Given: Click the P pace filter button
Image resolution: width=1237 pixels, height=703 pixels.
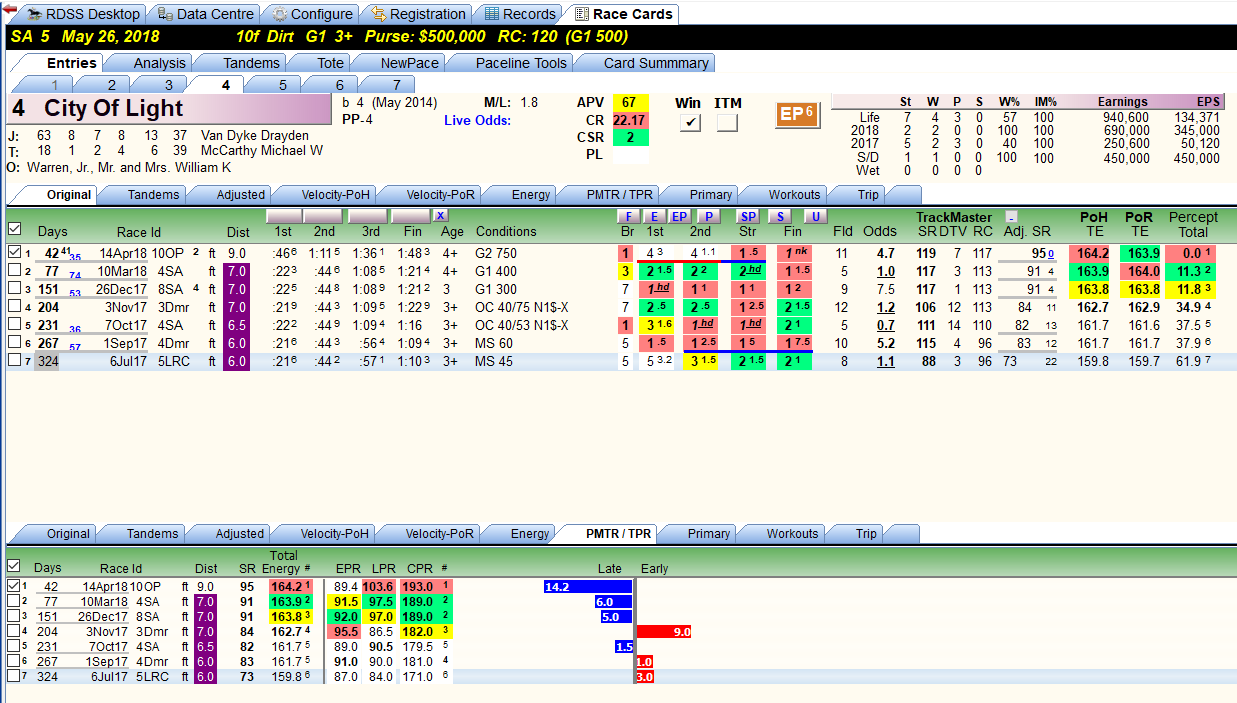Looking at the screenshot, I should click(x=708, y=216).
